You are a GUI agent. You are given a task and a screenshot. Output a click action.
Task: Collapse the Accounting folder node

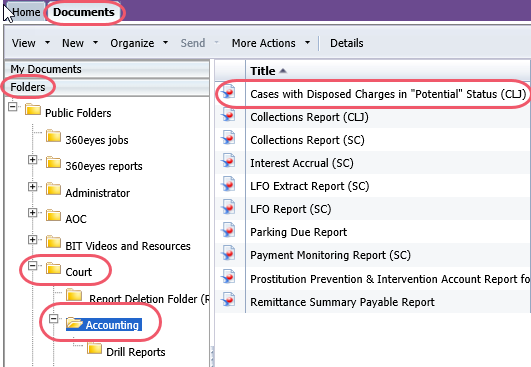54,319
